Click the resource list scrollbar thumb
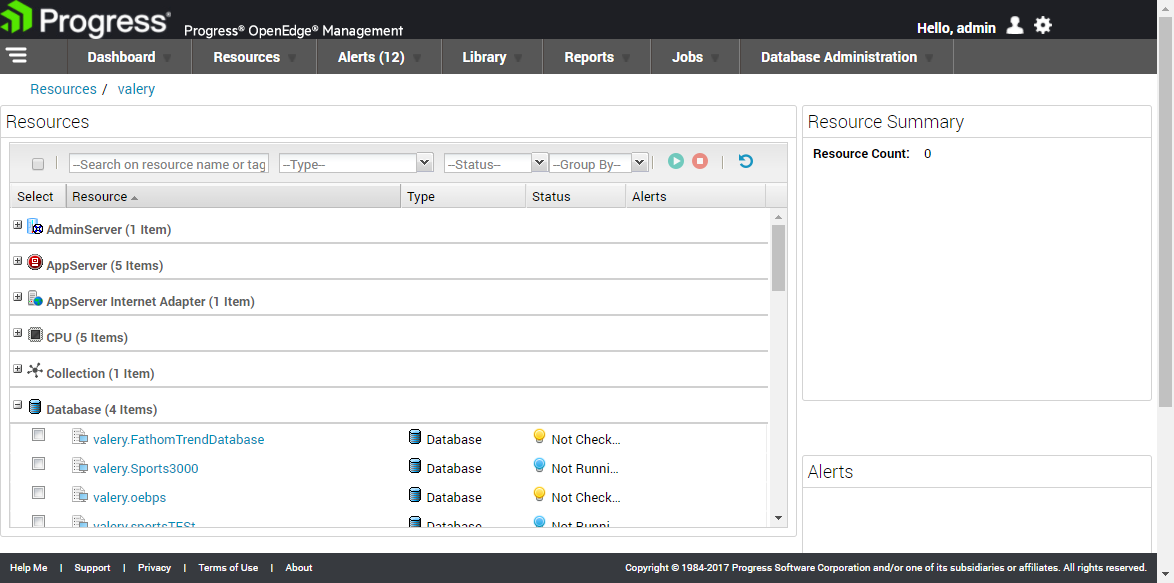1174x583 pixels. (x=778, y=257)
